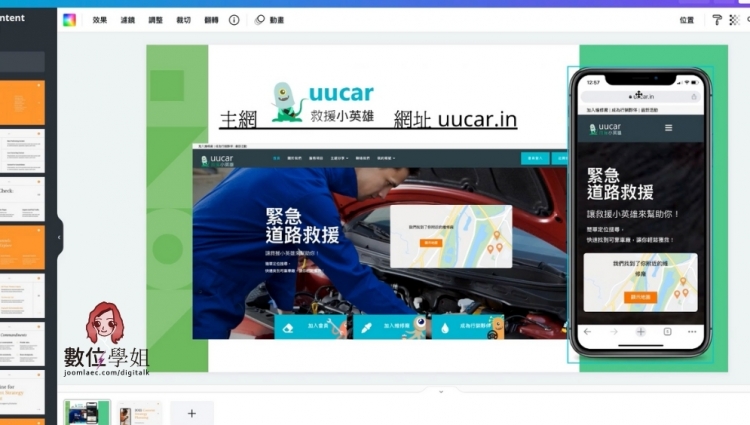The height and width of the screenshot is (425, 750).
Task: Select the first orange template thumbnail
Action: point(22,102)
